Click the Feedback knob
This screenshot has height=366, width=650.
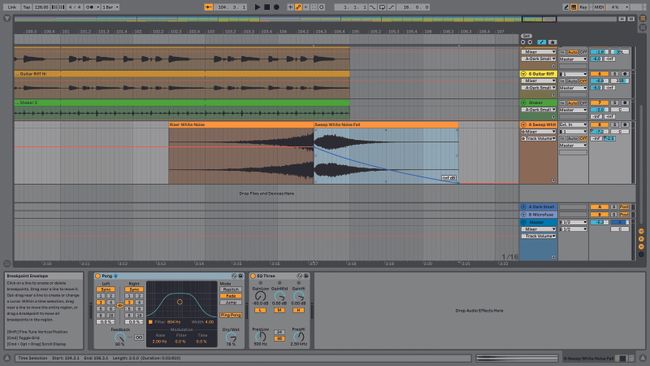click(119, 337)
